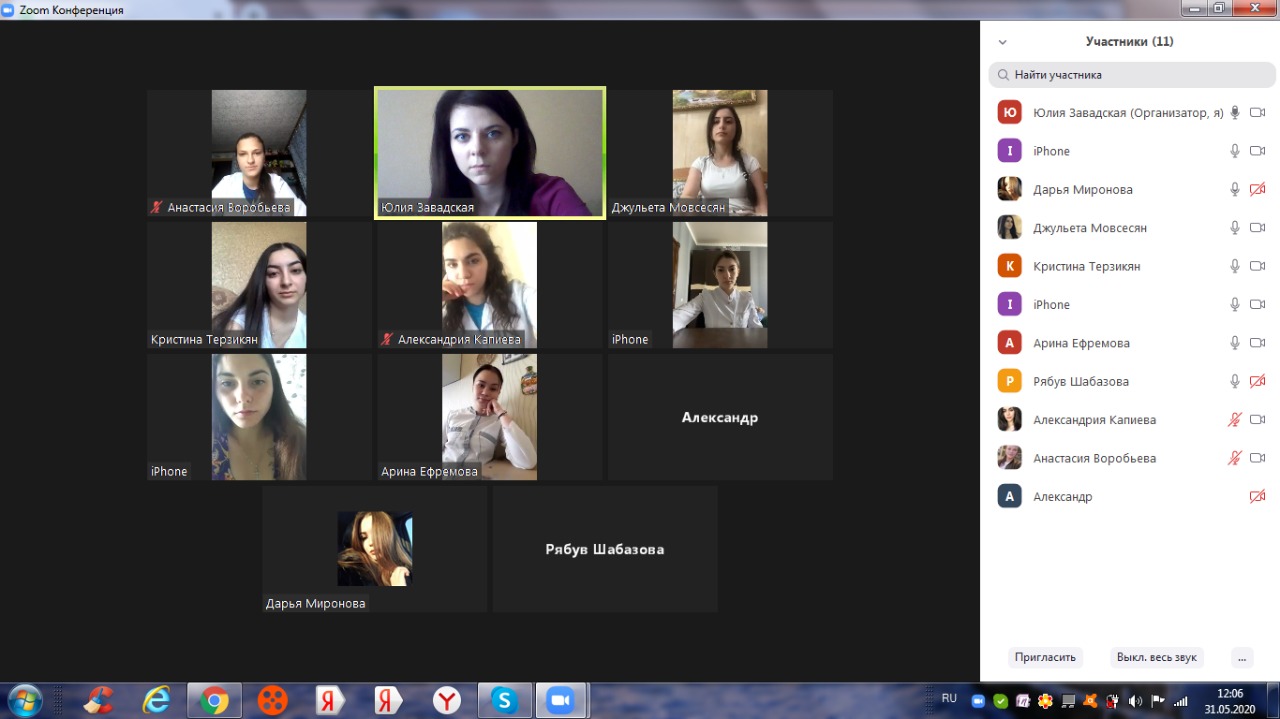Click the volume speaker tray icon
This screenshot has height=719, width=1280.
pyautogui.click(x=1135, y=700)
